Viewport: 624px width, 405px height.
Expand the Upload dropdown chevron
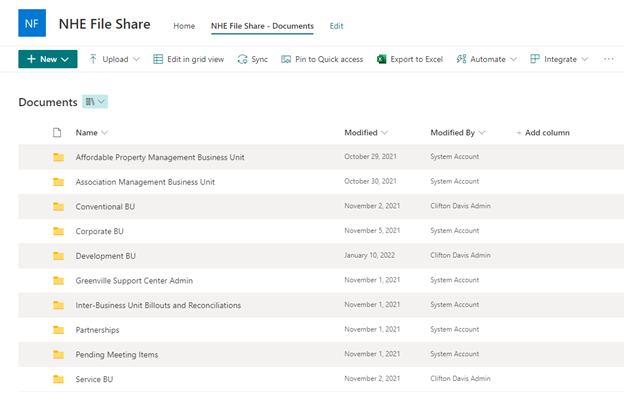136,59
